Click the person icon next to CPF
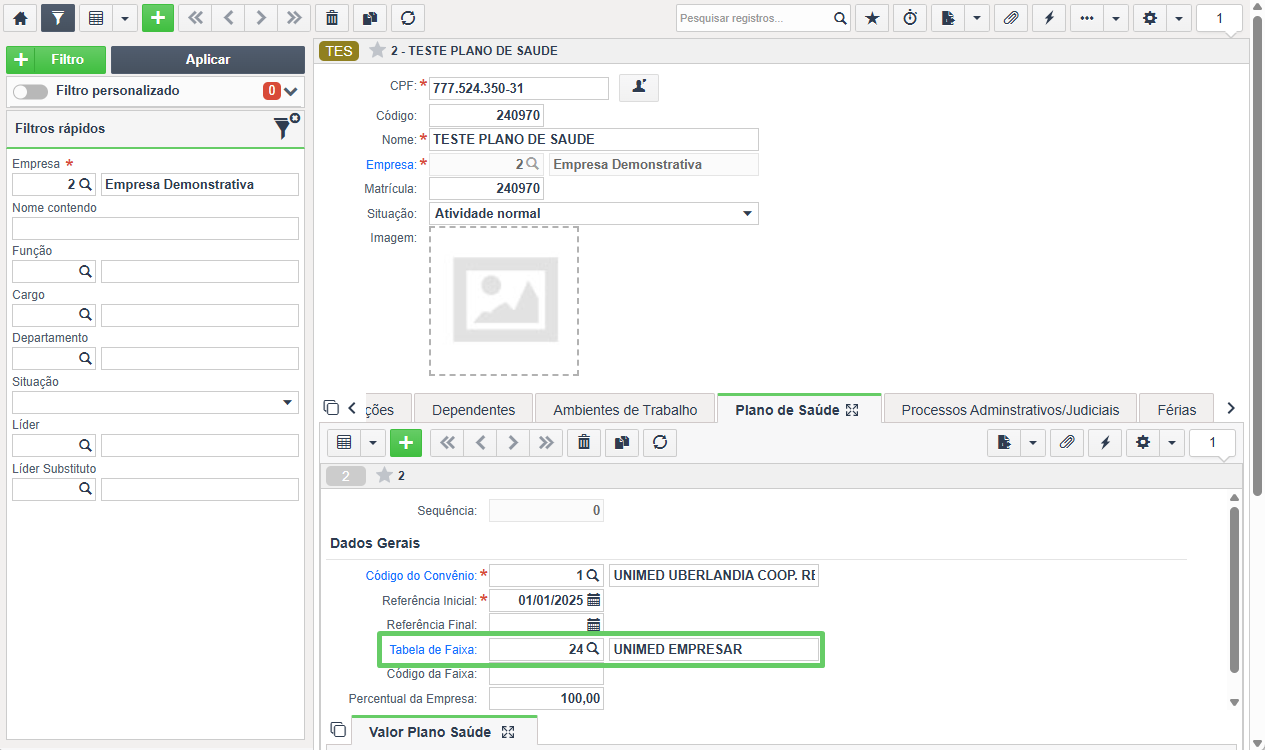 (x=639, y=88)
